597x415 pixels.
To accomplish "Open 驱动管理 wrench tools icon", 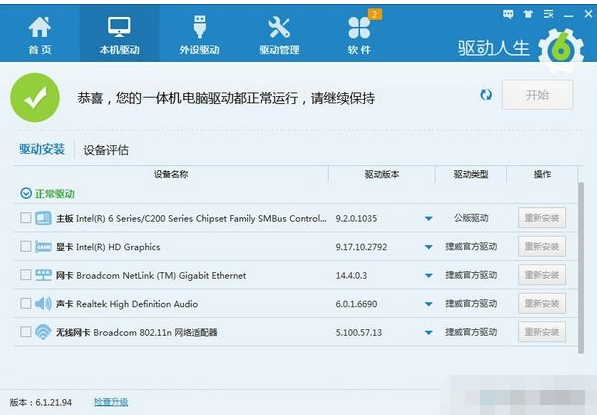I will click(279, 27).
